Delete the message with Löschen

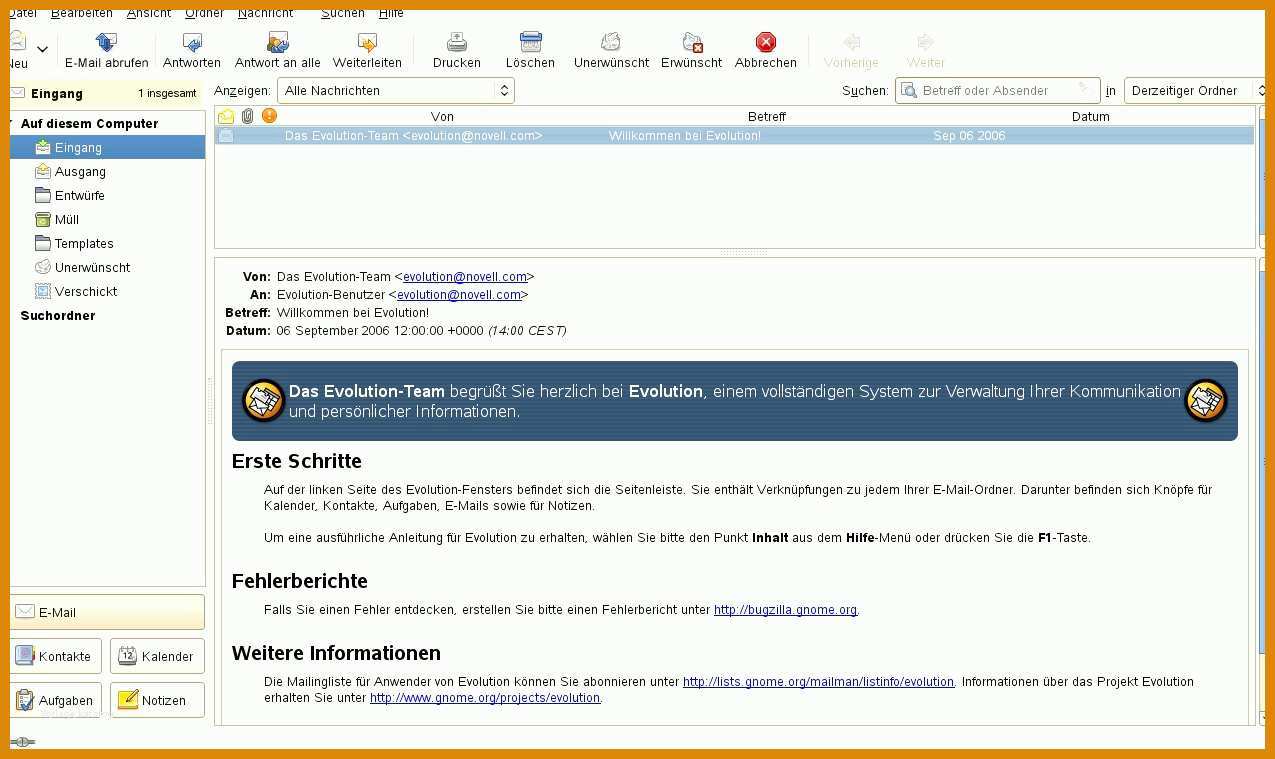(x=530, y=42)
